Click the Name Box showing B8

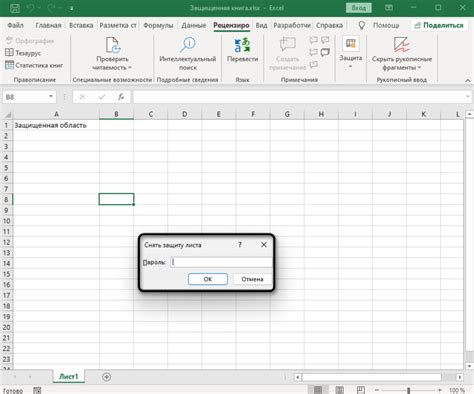[25, 97]
